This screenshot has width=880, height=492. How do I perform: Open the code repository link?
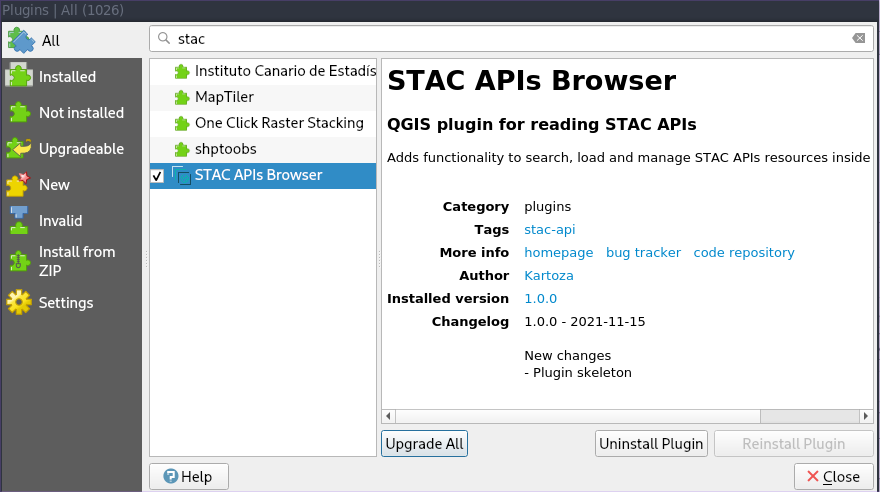point(744,252)
